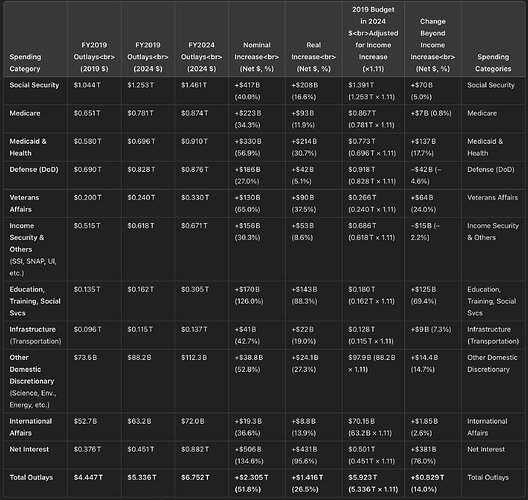Screen dimensions: 528x500
Task: Select the $6.752T Total Outlays value
Action: [x=195, y=477]
